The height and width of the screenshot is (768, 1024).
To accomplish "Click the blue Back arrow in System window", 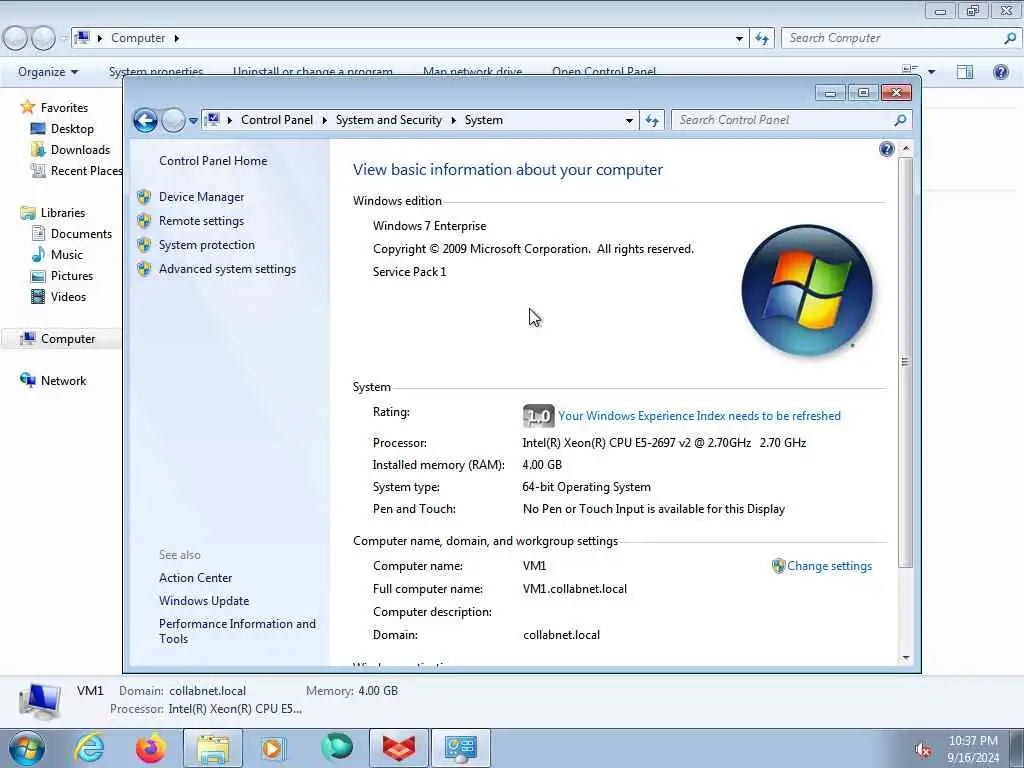I will click(x=145, y=120).
